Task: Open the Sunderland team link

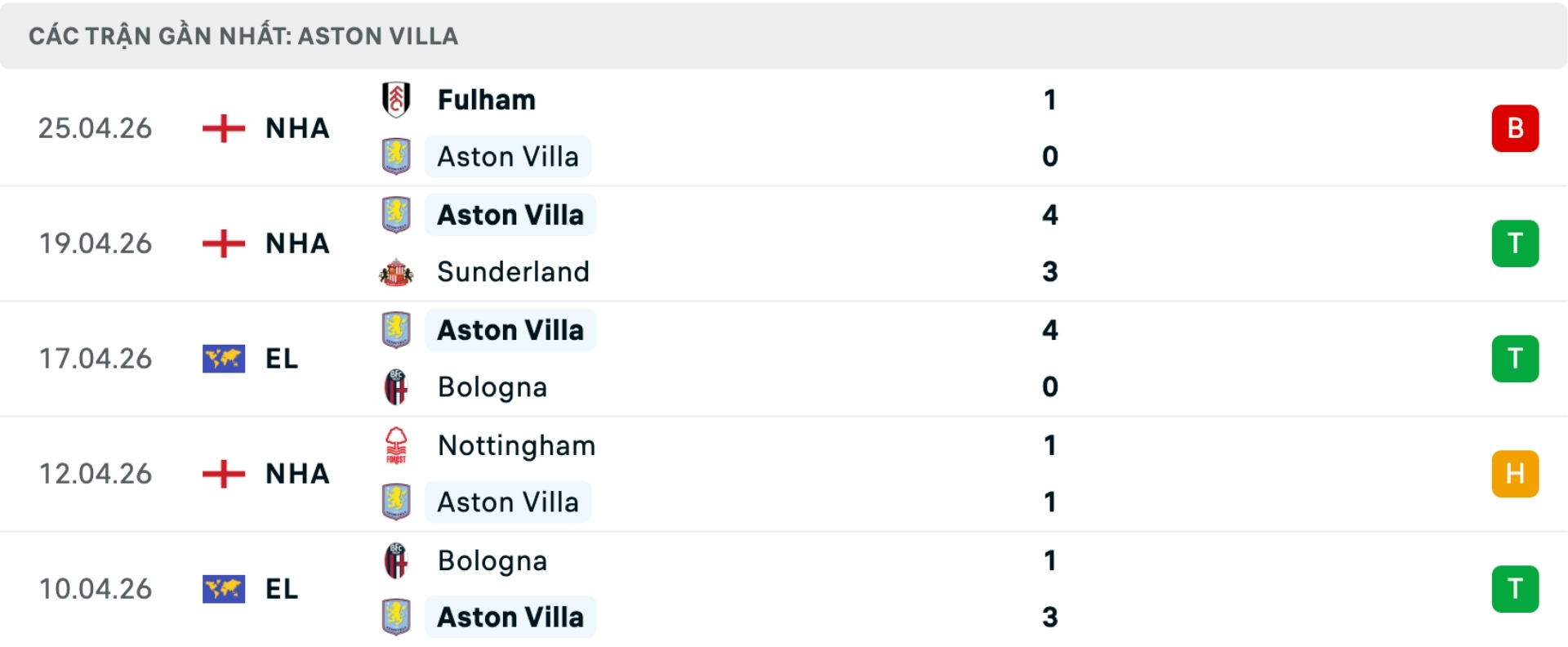Action: coord(513,272)
